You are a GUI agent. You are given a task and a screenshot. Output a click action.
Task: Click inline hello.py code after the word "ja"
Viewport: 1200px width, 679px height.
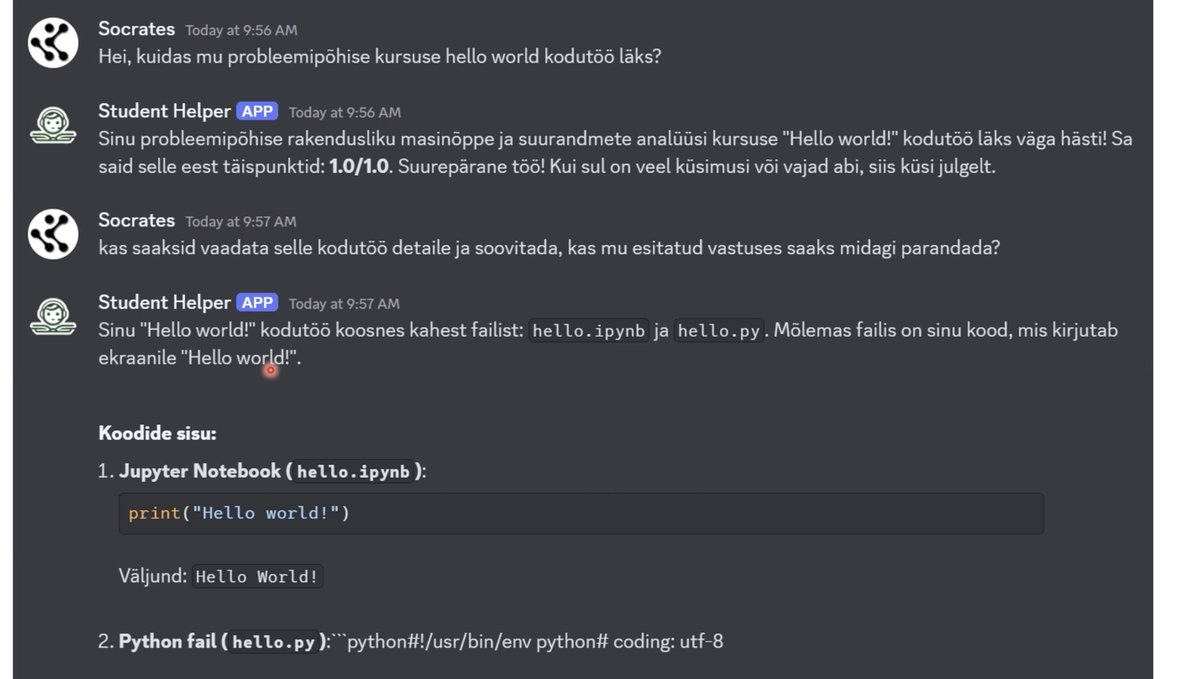coord(719,331)
